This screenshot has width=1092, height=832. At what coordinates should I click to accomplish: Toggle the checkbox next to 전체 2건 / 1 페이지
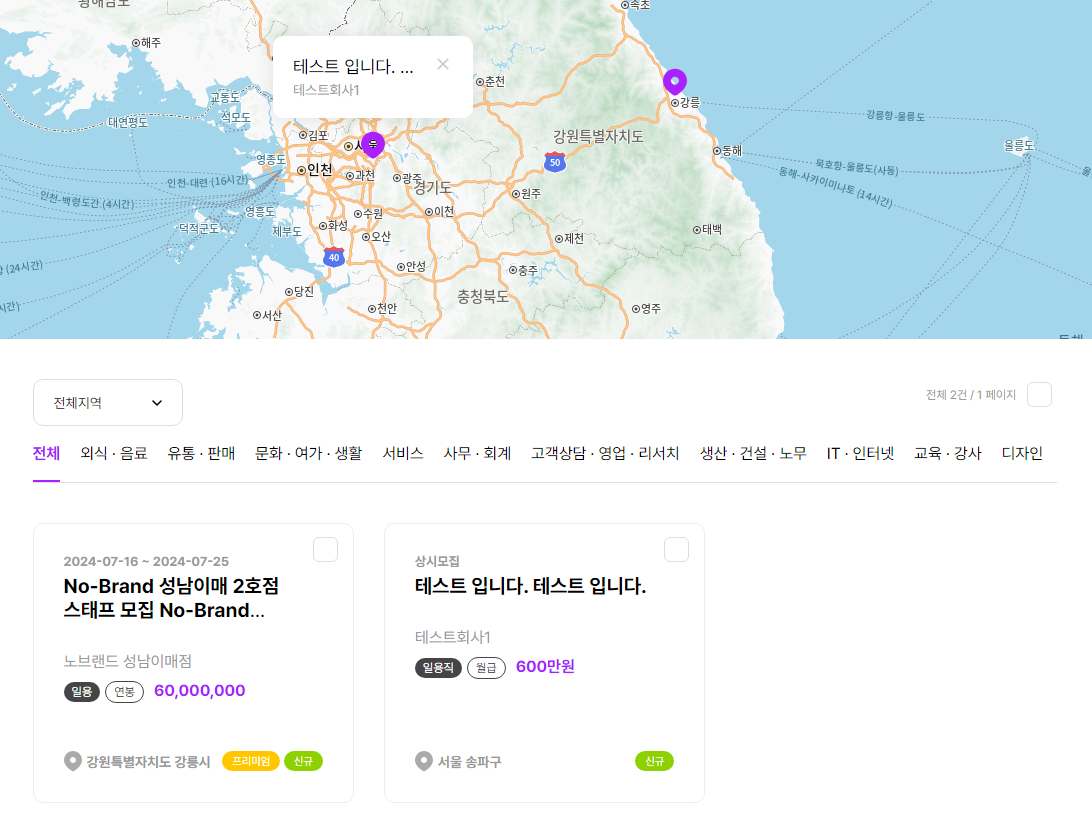click(1039, 395)
